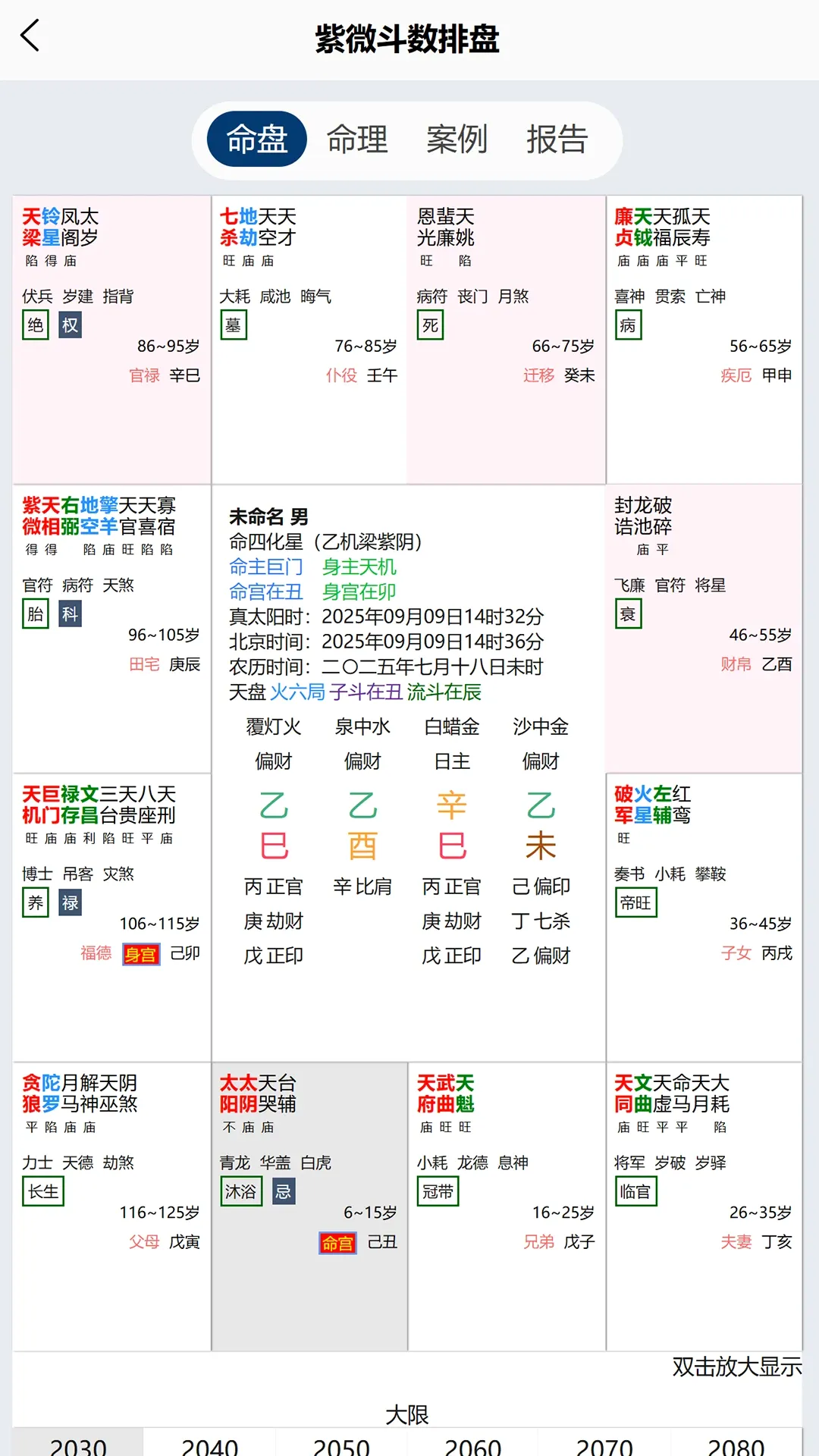This screenshot has width=819, height=1456.
Task: Tap the 田宅 palace label
Action: click(x=144, y=664)
